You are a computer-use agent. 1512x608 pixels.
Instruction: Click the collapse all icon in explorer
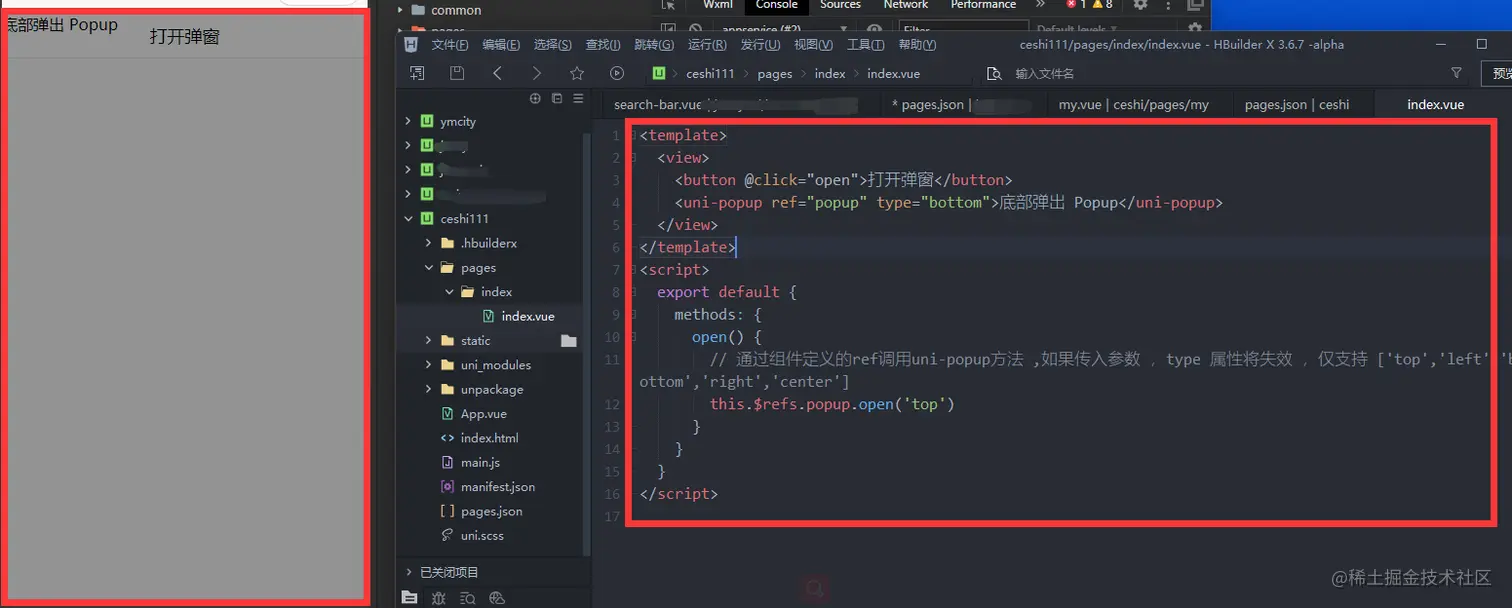pyautogui.click(x=557, y=98)
